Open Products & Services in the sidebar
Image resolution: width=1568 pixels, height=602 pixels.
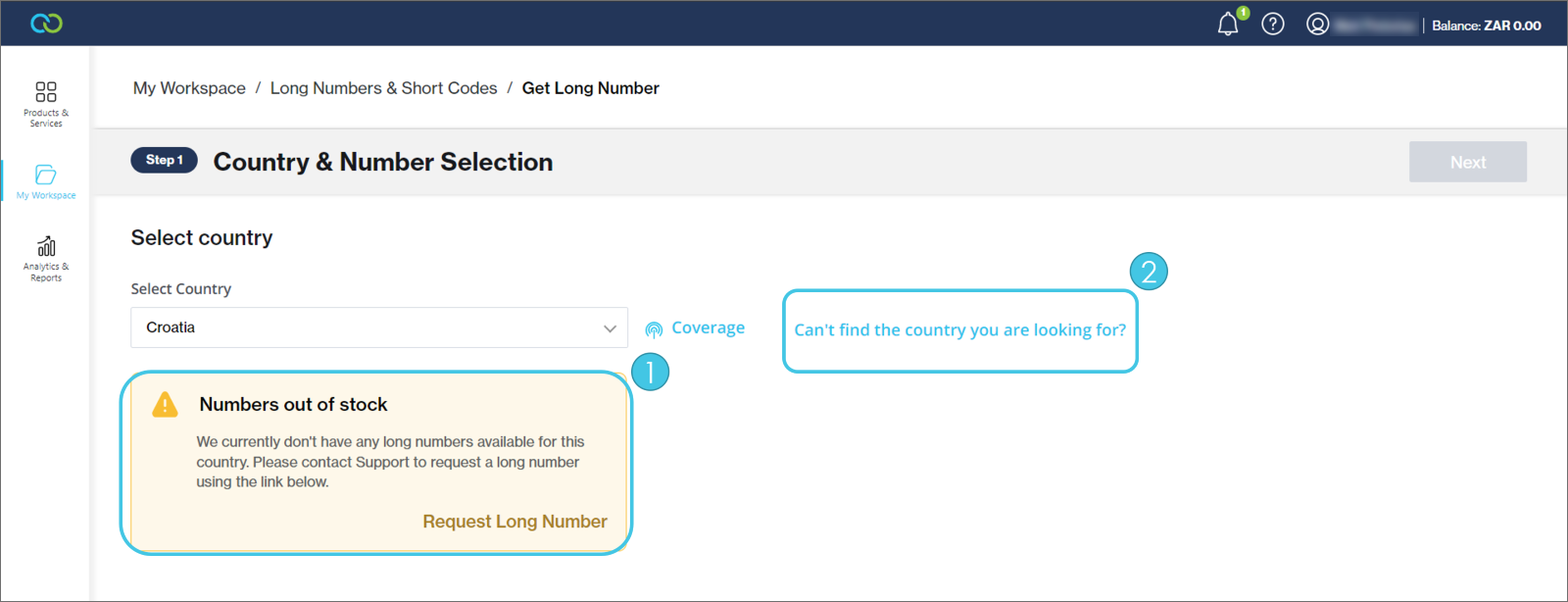click(46, 104)
